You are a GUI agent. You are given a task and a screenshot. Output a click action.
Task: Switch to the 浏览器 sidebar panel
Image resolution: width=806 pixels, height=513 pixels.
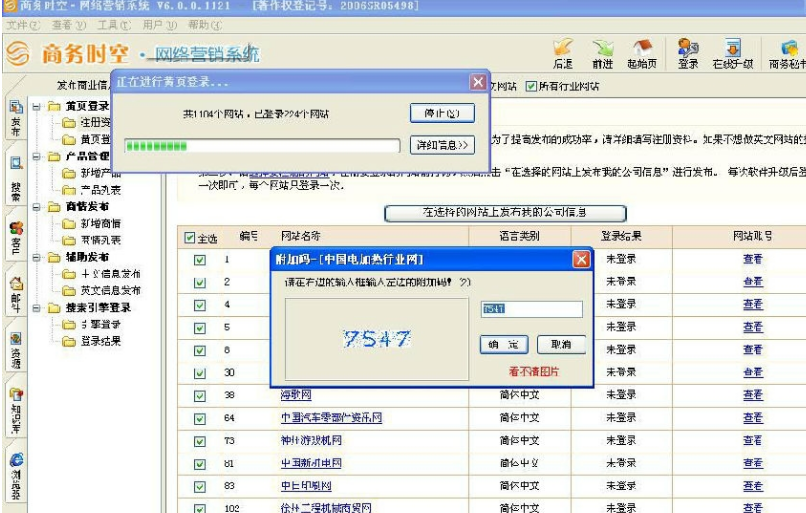pos(16,475)
